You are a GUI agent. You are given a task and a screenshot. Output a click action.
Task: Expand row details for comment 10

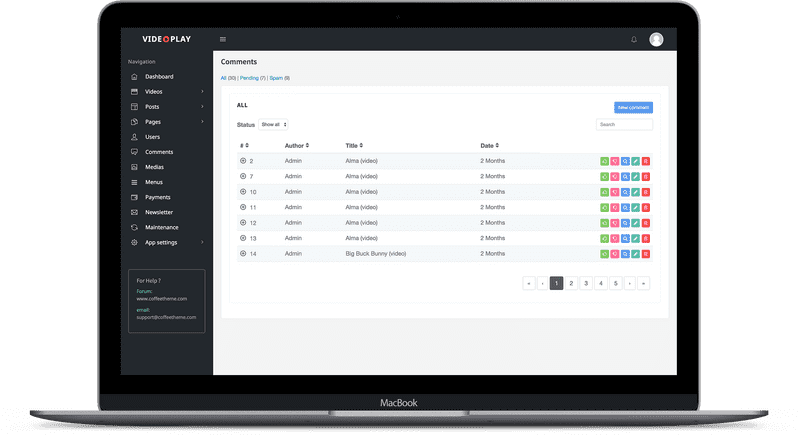coord(243,192)
